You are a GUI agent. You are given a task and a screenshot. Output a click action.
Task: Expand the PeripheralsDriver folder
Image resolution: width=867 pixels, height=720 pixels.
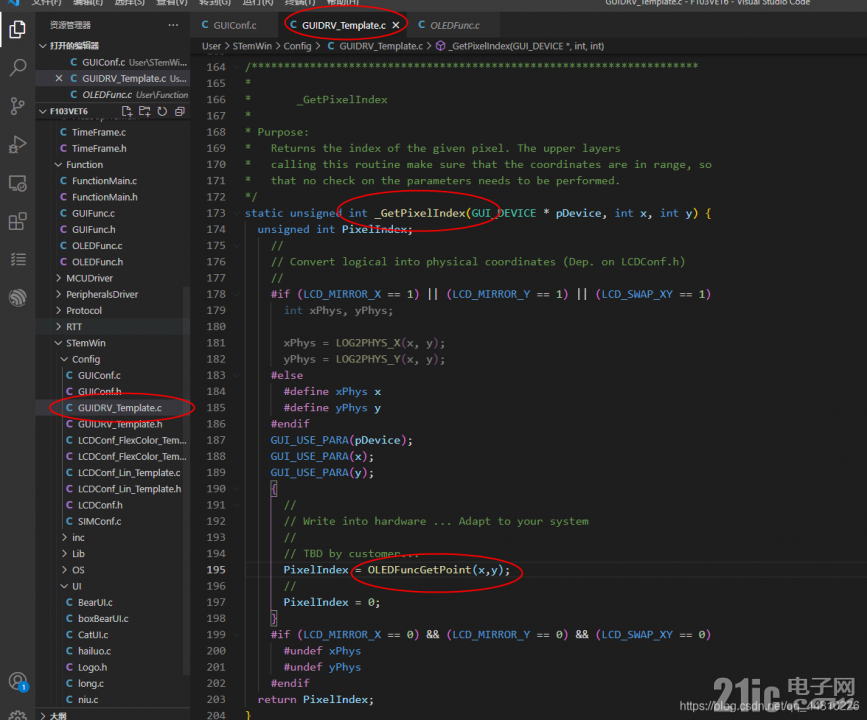coord(59,294)
